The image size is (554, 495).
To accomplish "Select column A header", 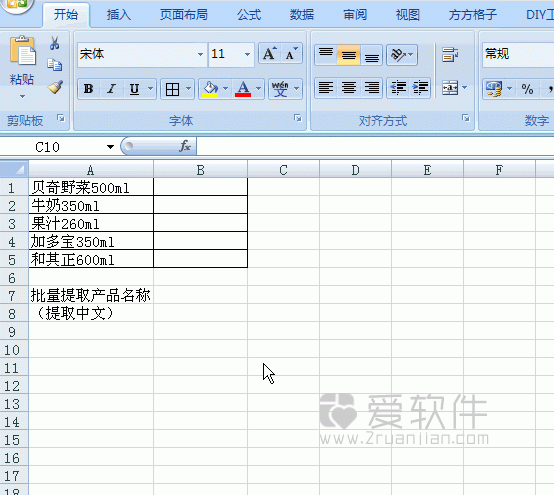I will click(x=91, y=170).
